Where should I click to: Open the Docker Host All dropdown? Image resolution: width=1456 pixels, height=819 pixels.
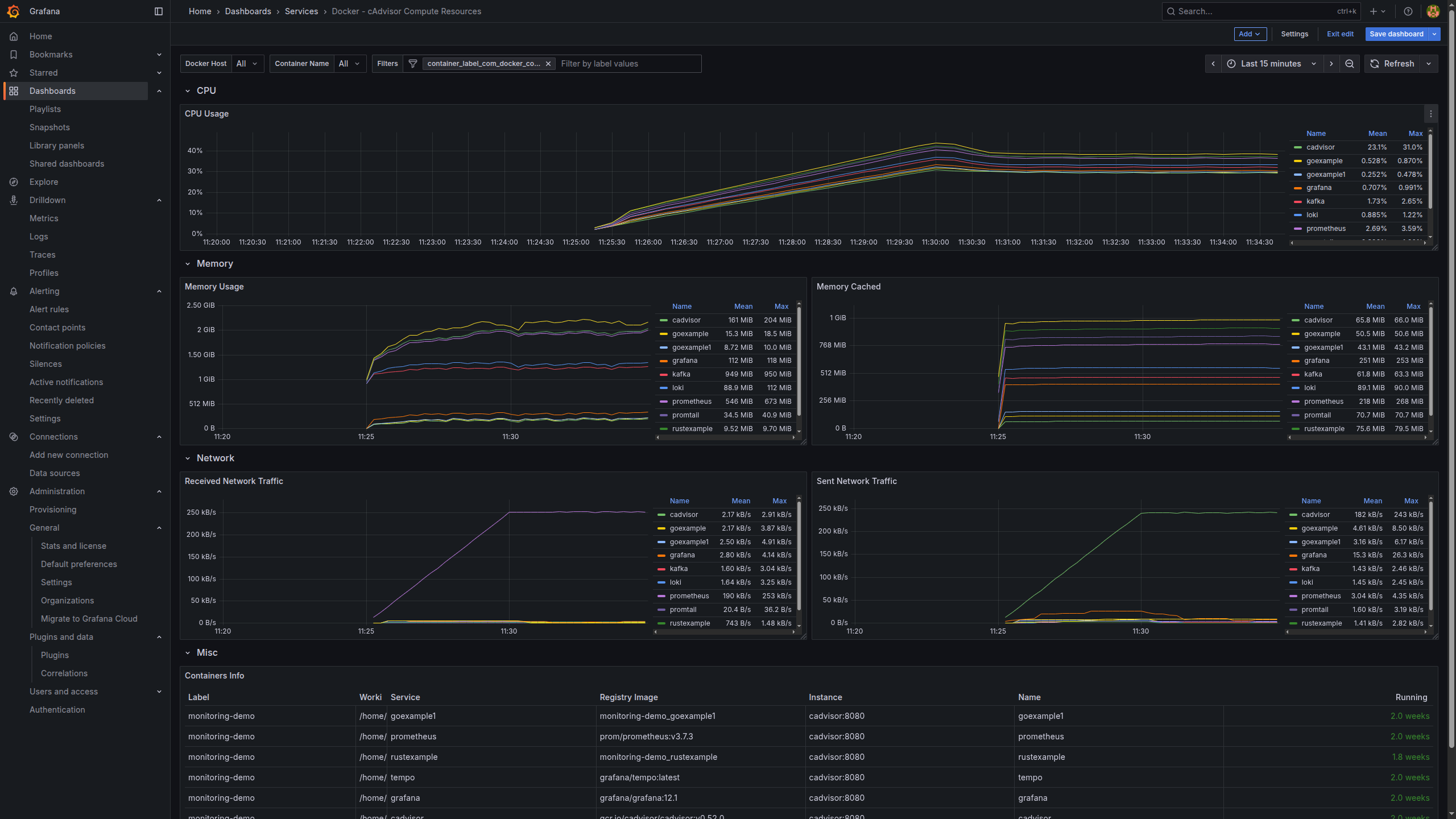(x=247, y=64)
